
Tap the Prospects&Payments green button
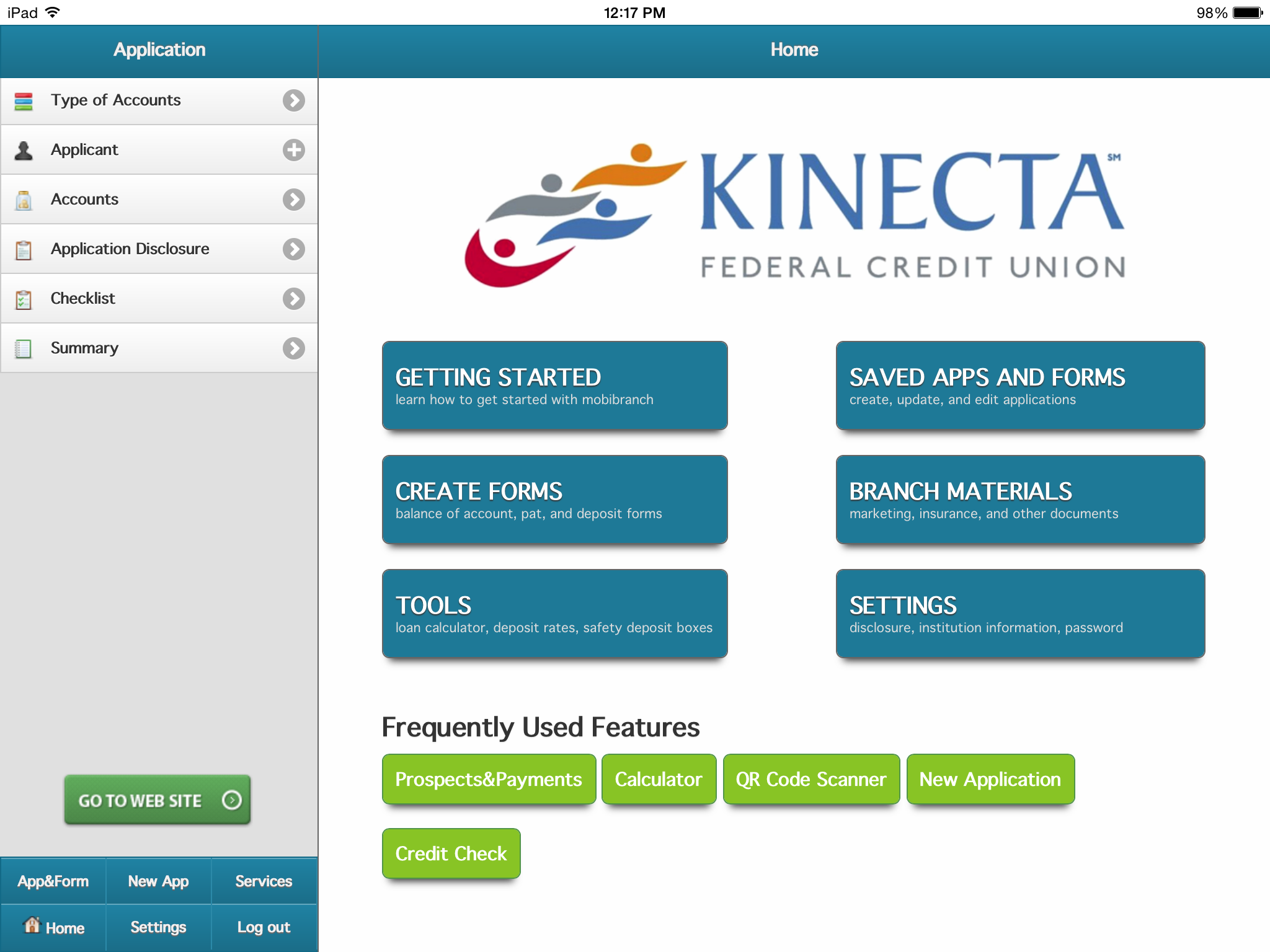(489, 779)
